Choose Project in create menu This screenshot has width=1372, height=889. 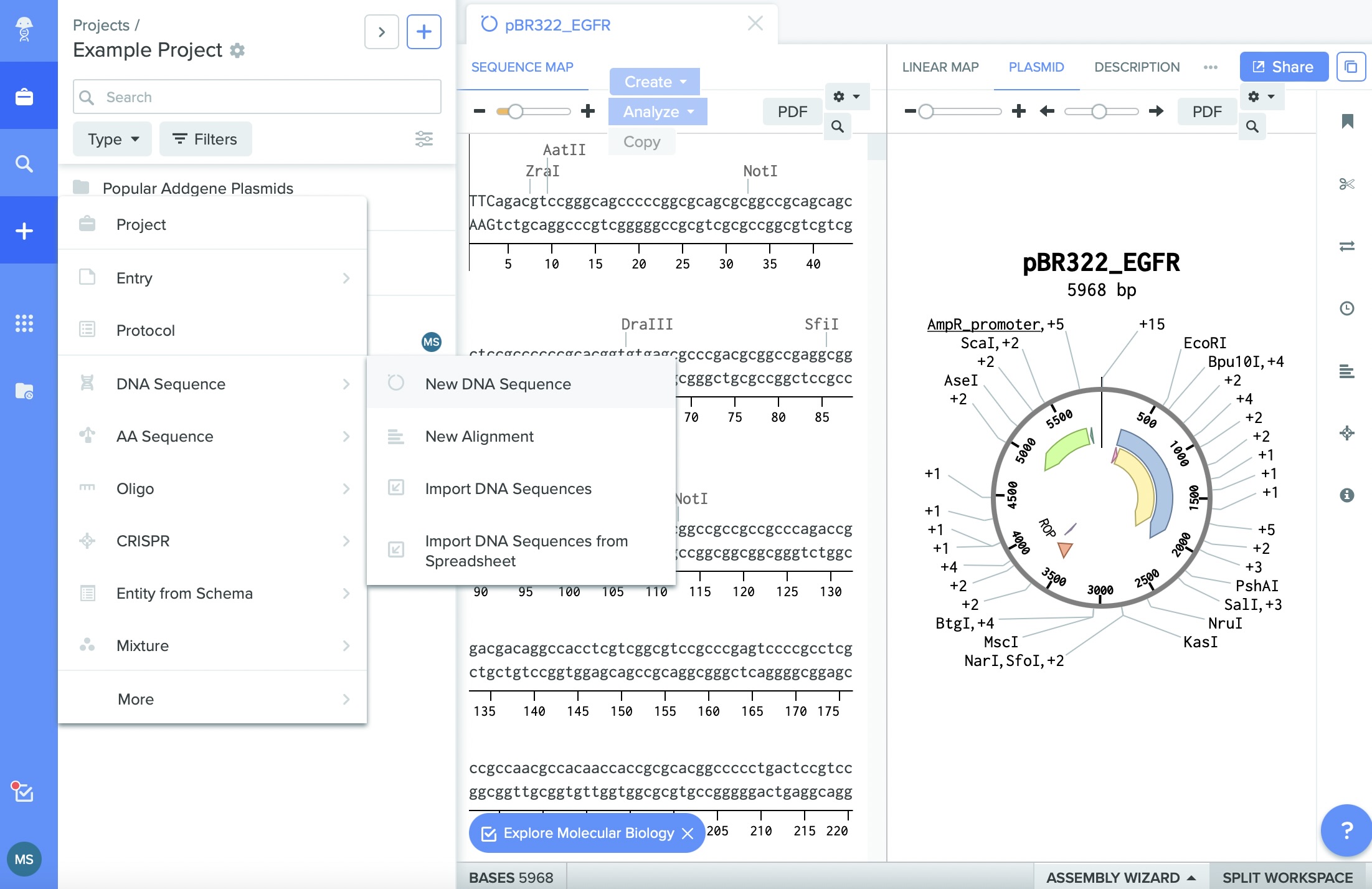(x=212, y=224)
